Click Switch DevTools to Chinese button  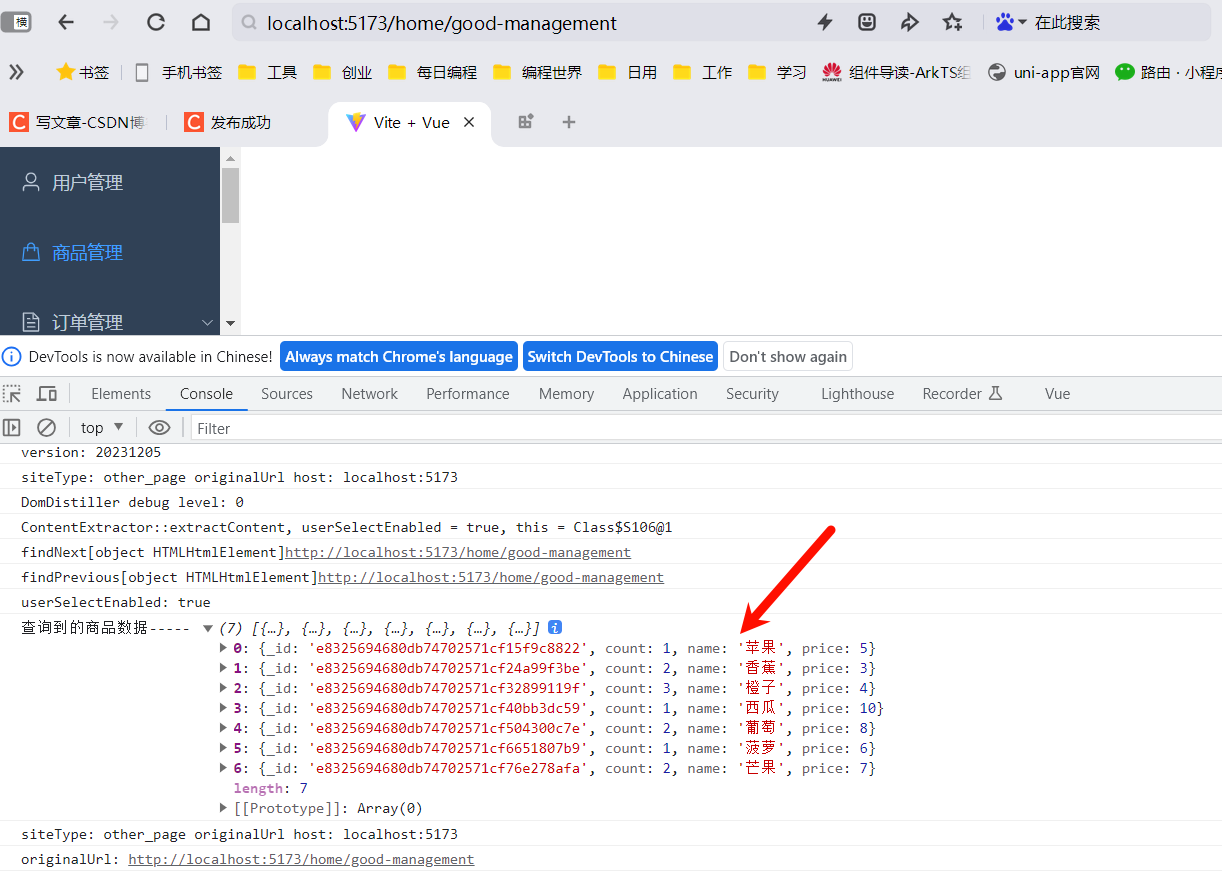[x=620, y=356]
